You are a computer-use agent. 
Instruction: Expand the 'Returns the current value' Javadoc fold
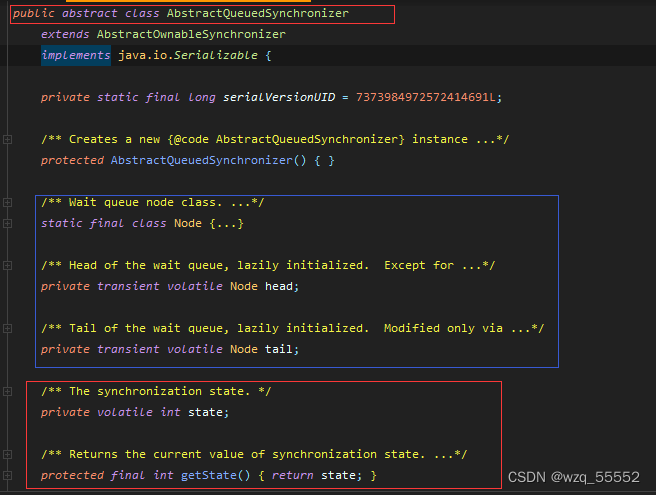pyautogui.click(x=8, y=454)
